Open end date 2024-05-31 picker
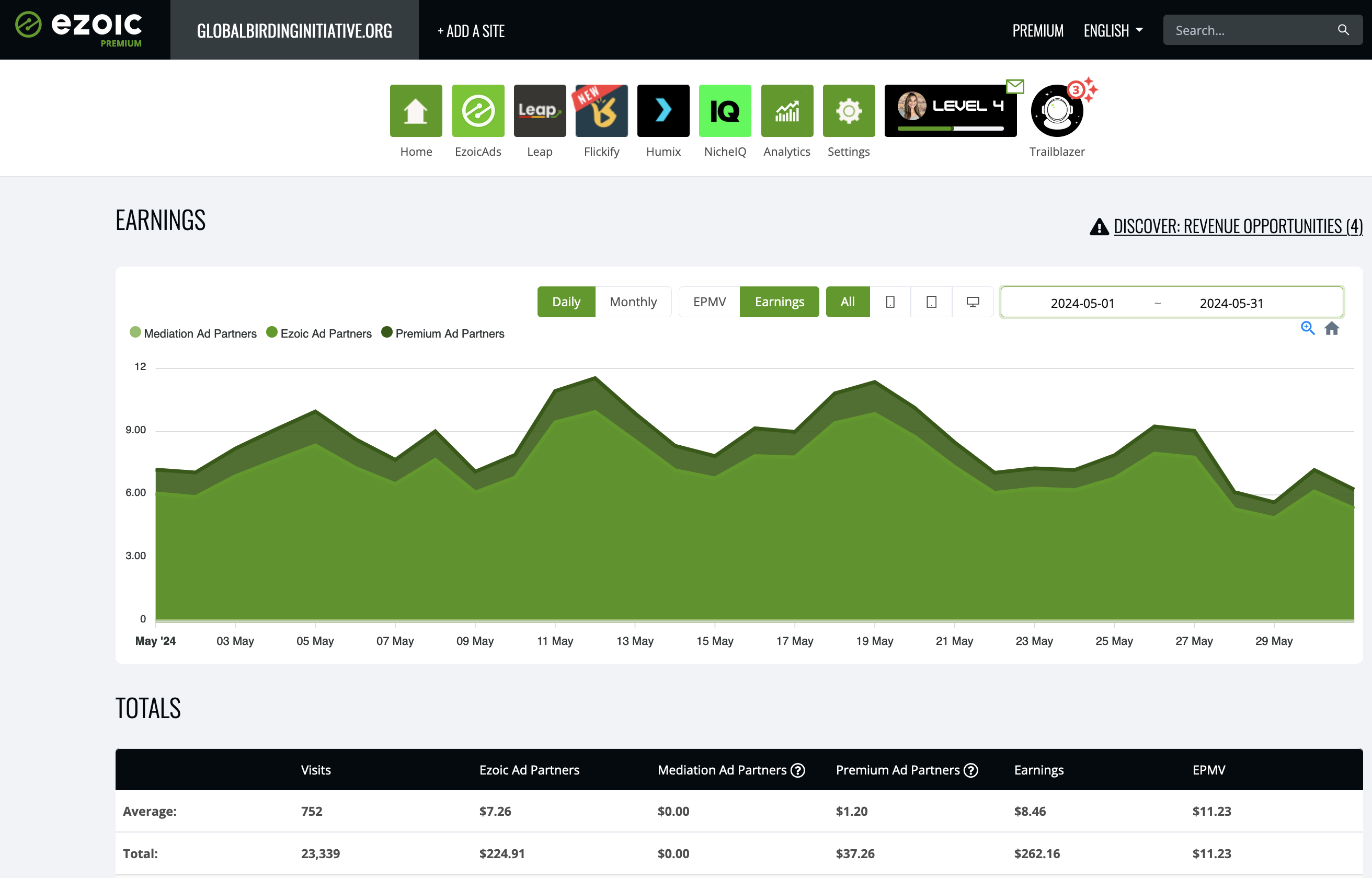 tap(1231, 303)
